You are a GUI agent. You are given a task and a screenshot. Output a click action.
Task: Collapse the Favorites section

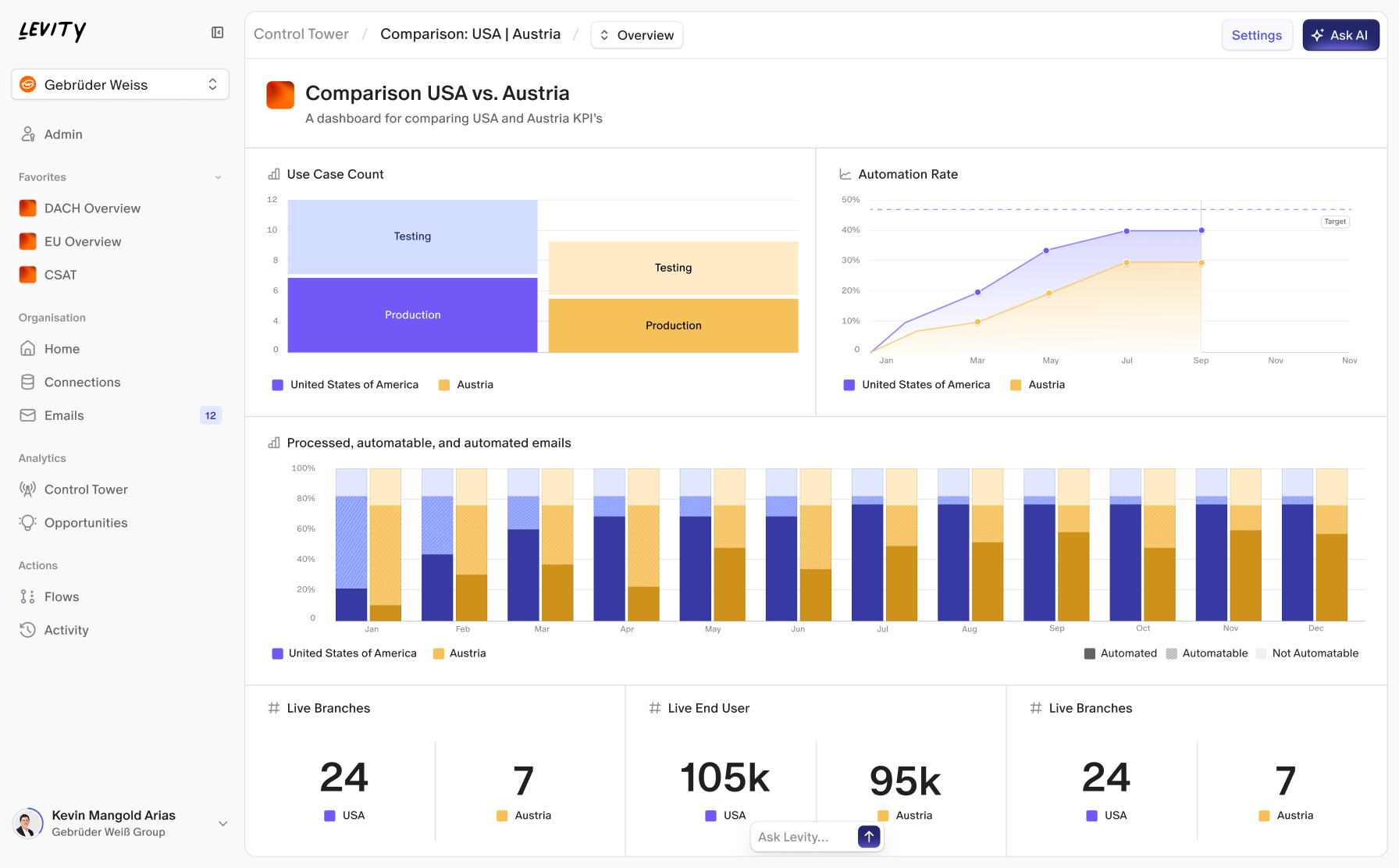tap(218, 177)
